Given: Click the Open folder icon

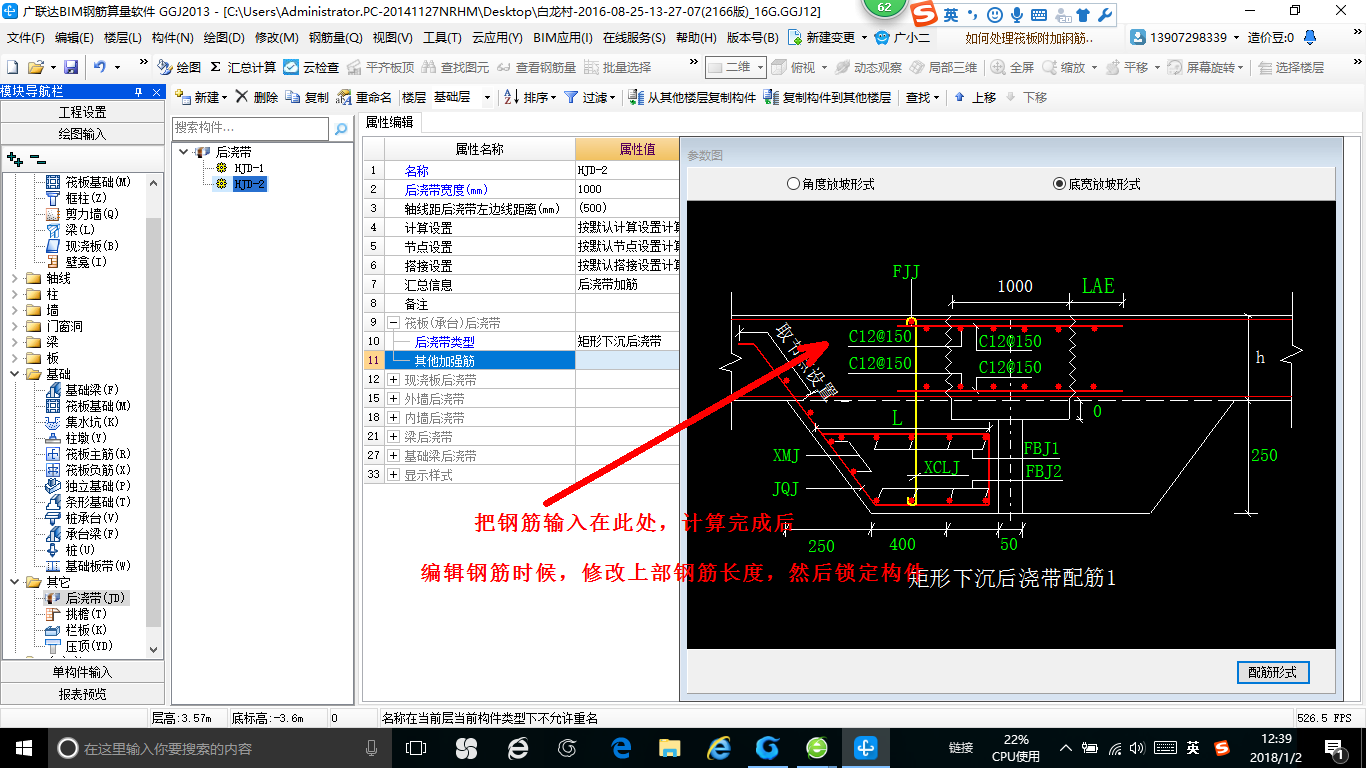Looking at the screenshot, I should [x=35, y=67].
